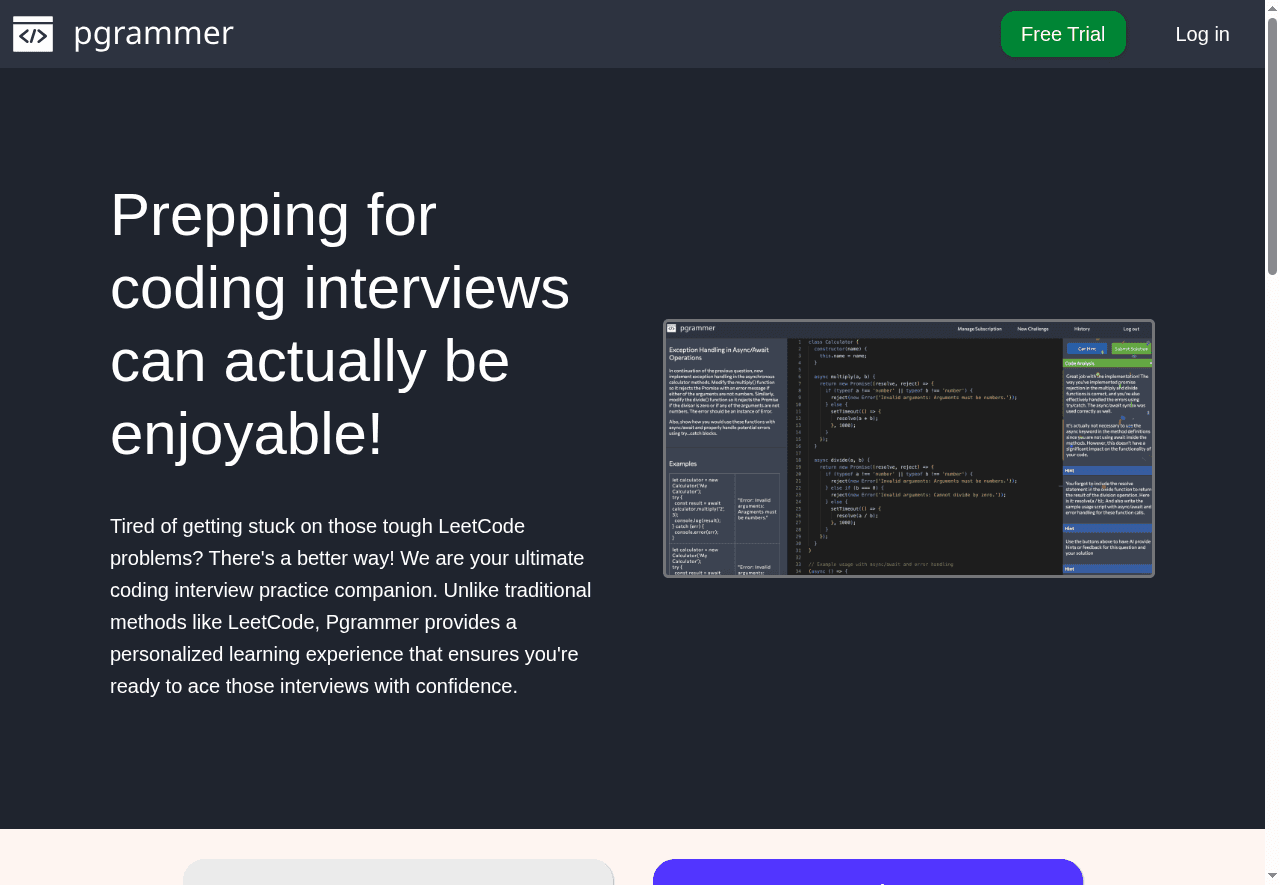Select the purple card below the hero
Image resolution: width=1280 pixels, height=885 pixels.
[x=868, y=871]
